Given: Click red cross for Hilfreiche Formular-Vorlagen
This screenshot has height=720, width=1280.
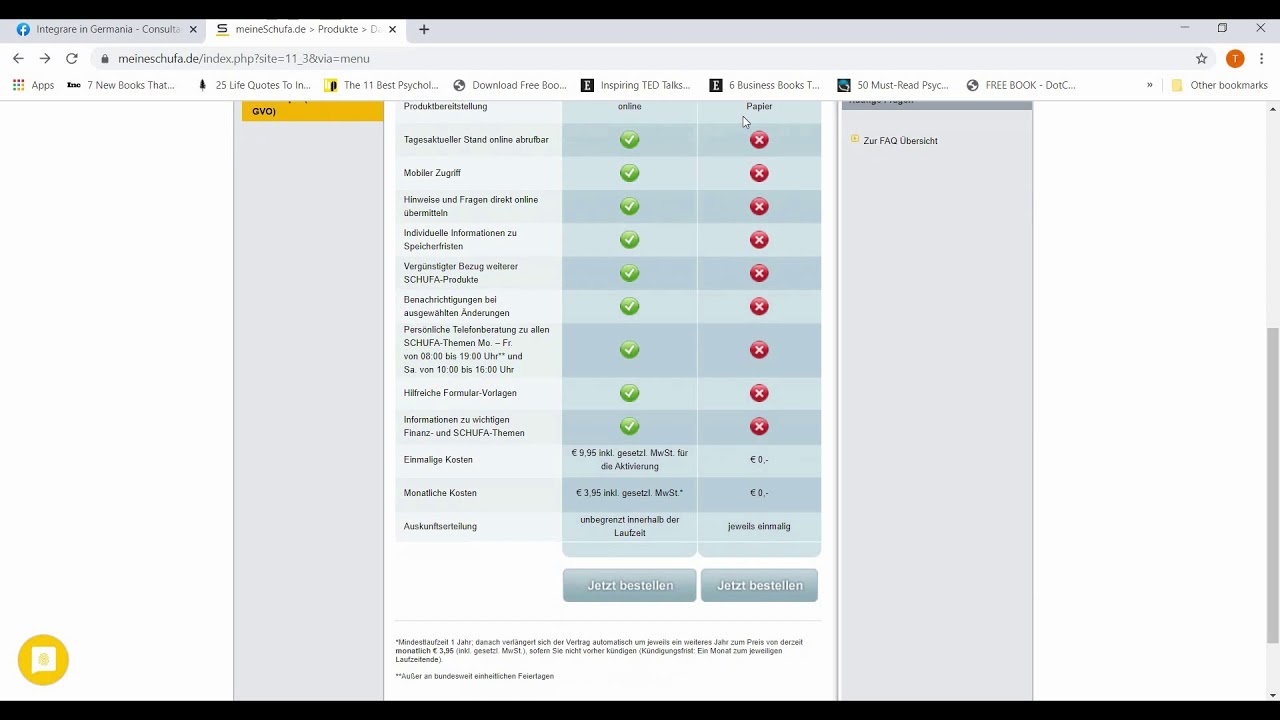Looking at the screenshot, I should click(x=759, y=393).
